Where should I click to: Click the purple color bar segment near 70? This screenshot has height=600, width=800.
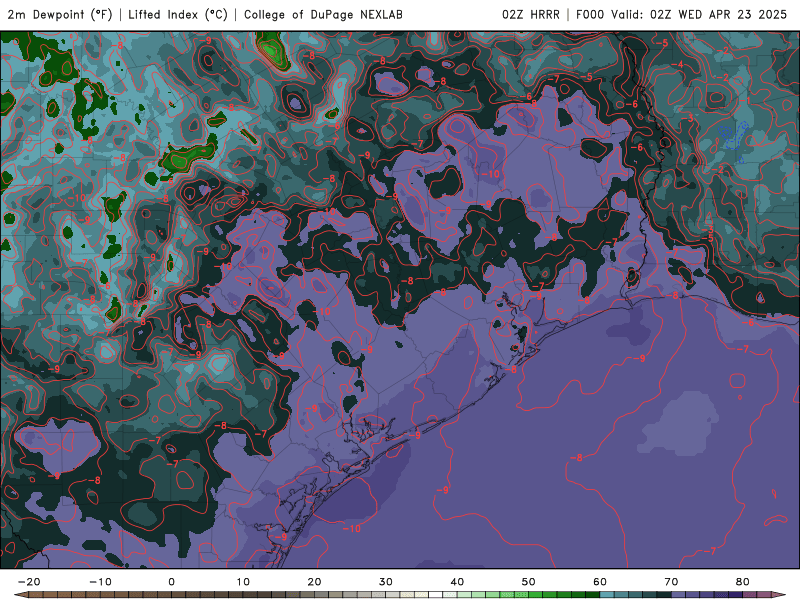click(x=679, y=595)
